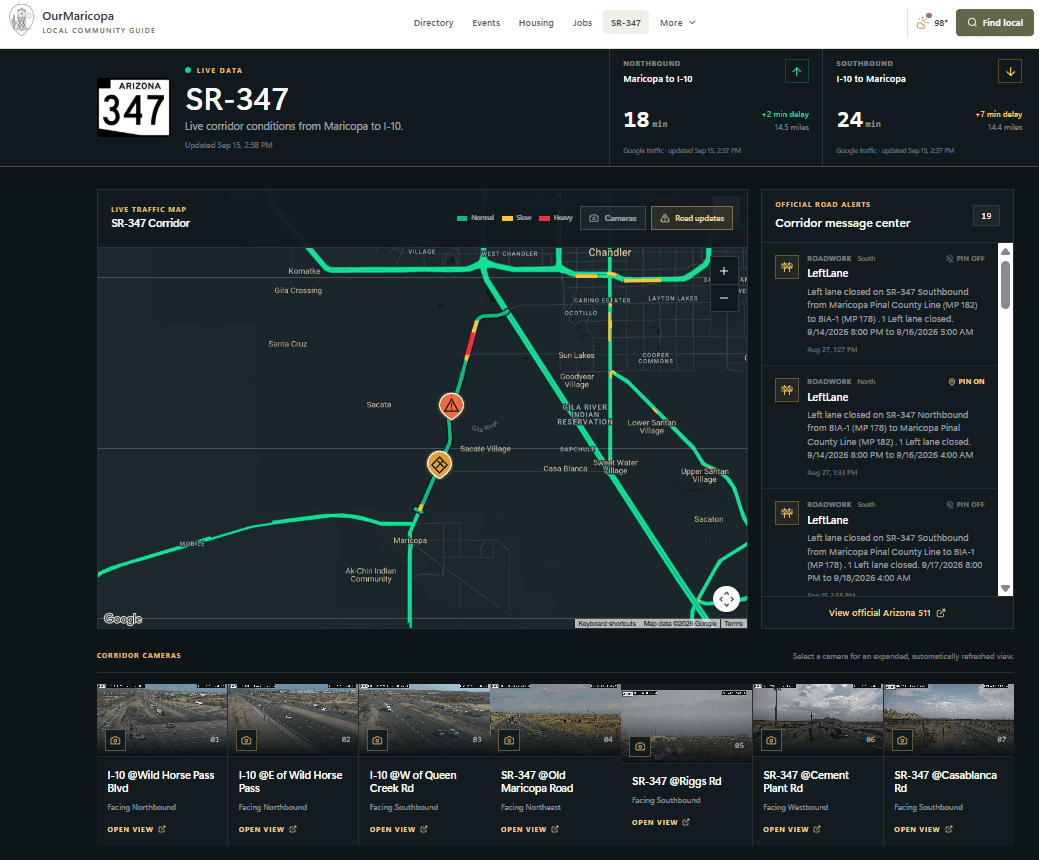The image size is (1039, 860).
Task: Click scroll-up arrow in alerts list
Action: [x=1005, y=251]
